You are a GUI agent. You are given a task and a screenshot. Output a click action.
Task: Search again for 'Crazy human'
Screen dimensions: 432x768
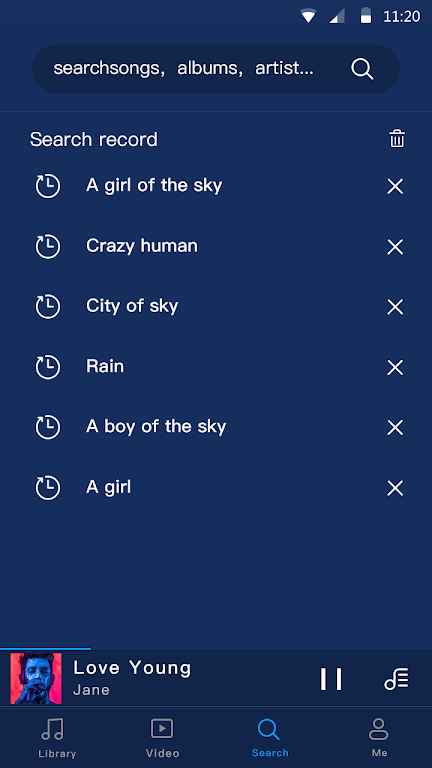coord(142,245)
